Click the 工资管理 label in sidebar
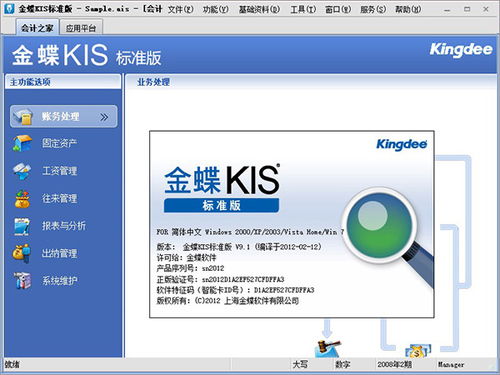The image size is (500, 375). (59, 171)
